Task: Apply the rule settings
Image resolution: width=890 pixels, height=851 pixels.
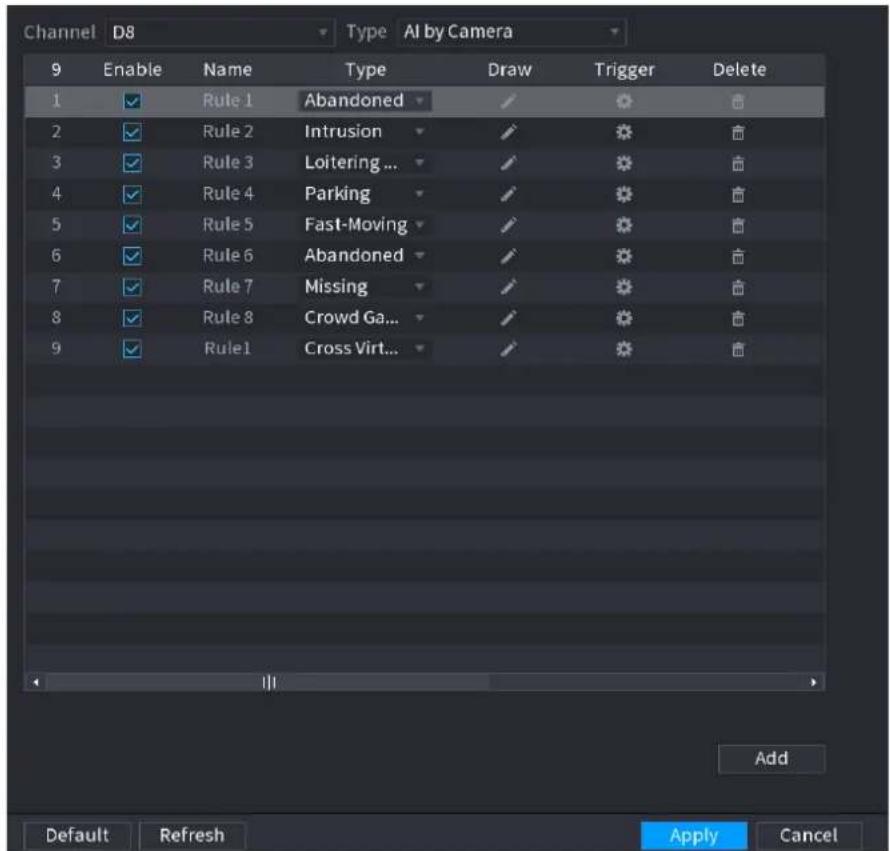Action: 694,835
